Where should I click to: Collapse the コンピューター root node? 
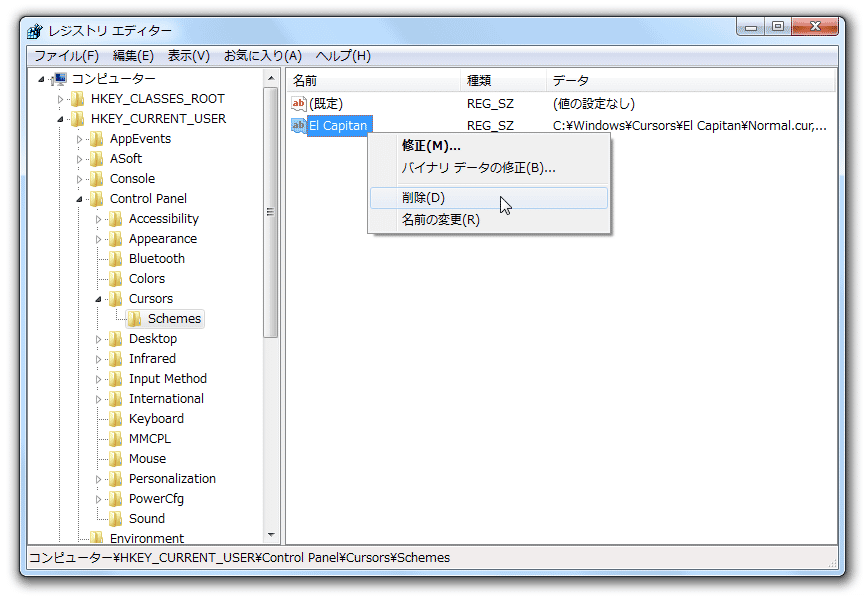pos(41,80)
